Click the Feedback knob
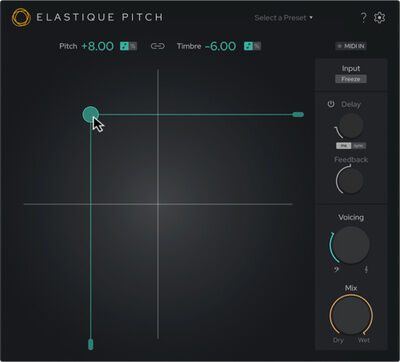This screenshot has height=362, width=400. click(x=351, y=180)
